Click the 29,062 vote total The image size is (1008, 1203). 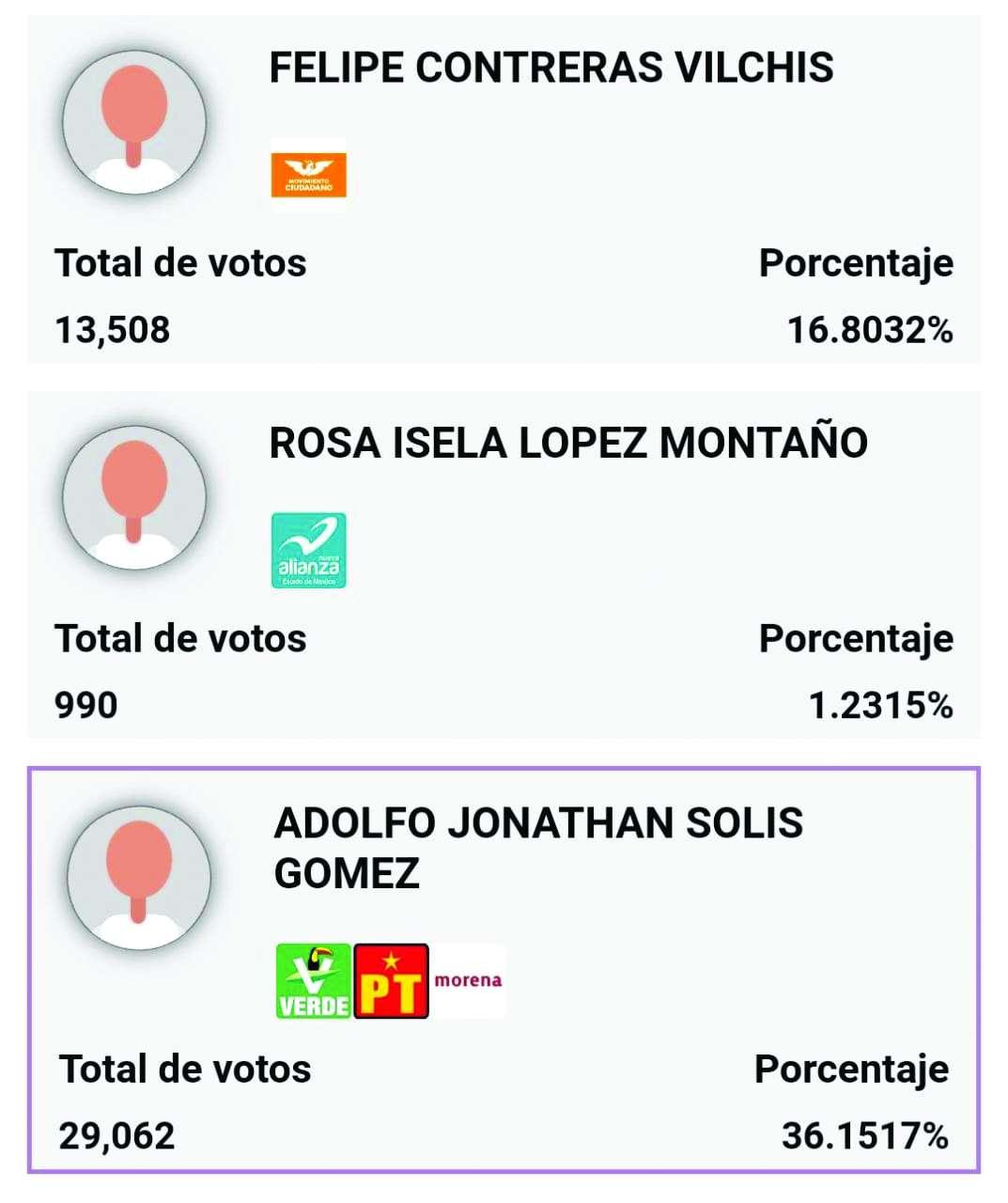click(117, 1136)
